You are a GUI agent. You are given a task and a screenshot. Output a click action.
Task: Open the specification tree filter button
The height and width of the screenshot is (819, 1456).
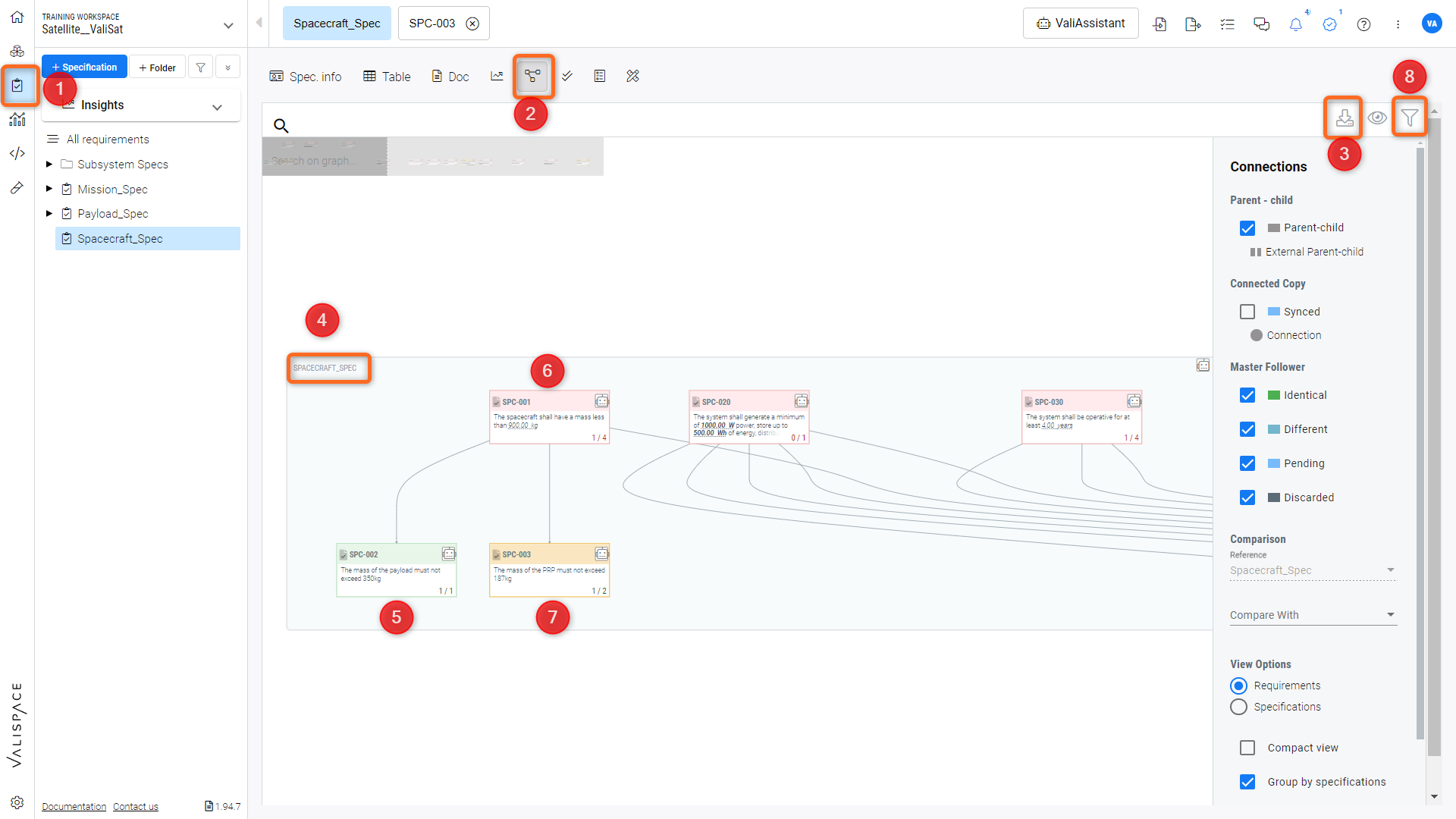tap(201, 67)
